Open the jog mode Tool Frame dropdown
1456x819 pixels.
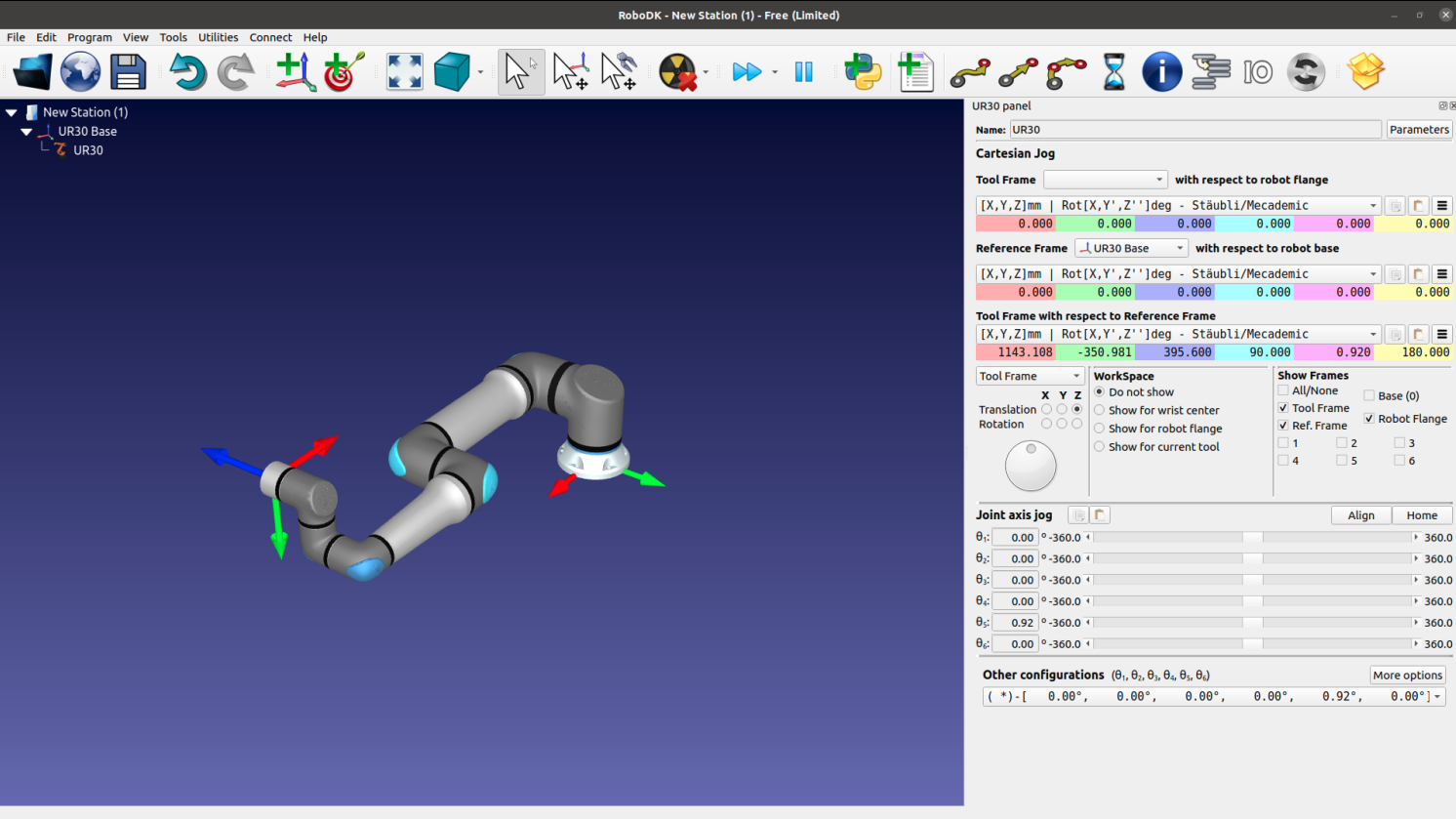[1030, 376]
